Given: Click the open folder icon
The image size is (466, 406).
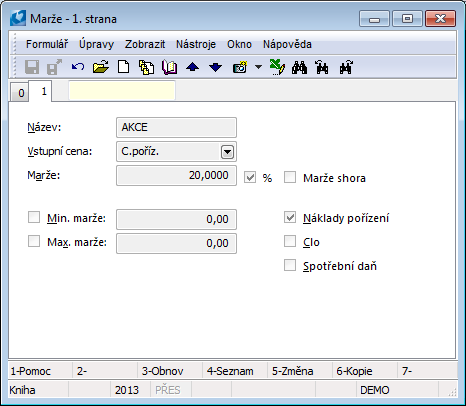Looking at the screenshot, I should point(101,67).
